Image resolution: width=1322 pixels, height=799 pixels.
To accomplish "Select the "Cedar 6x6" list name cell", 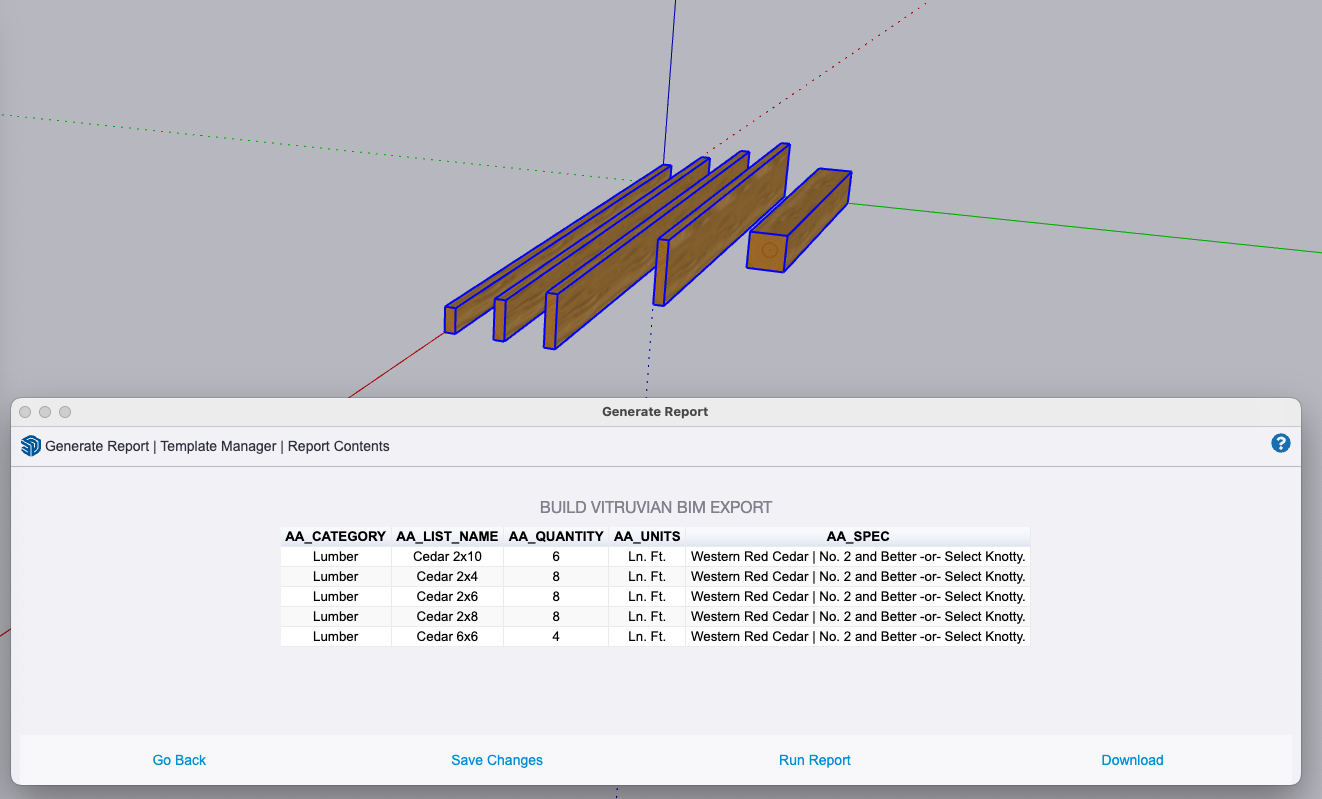I will click(x=447, y=636).
